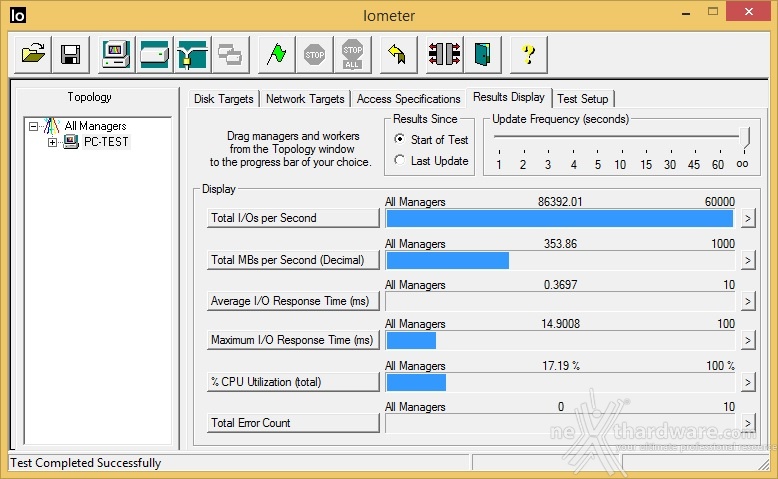Image resolution: width=778 pixels, height=479 pixels.
Task: Open chart arrow for Maximum I/O Response Time
Action: pyautogui.click(x=748, y=341)
